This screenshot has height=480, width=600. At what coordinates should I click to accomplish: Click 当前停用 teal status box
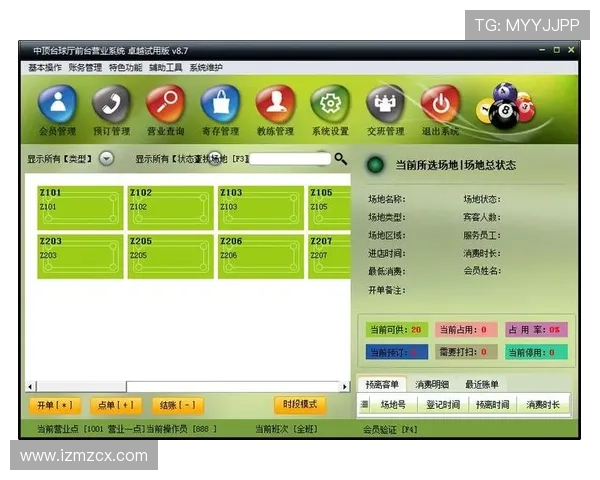(536, 352)
